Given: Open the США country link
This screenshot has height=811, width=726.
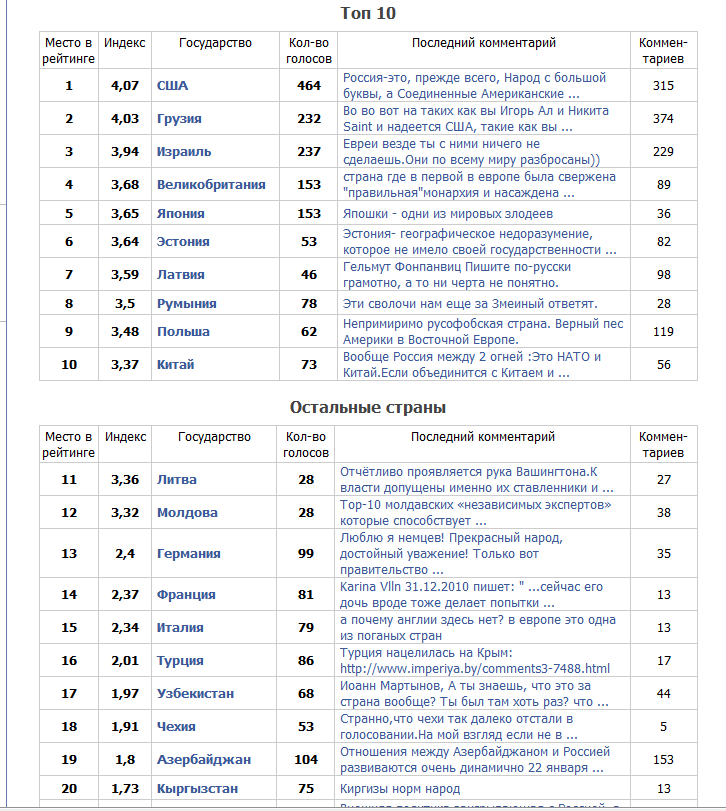Looking at the screenshot, I should click(172, 85).
